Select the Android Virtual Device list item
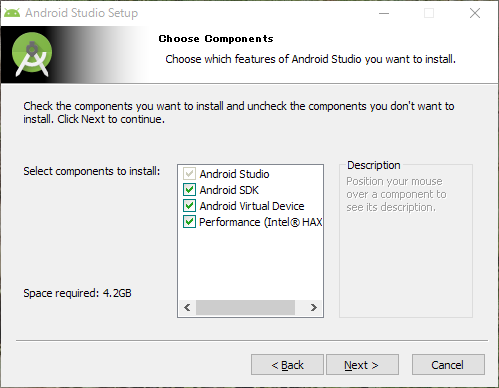Image resolution: width=499 pixels, height=388 pixels. click(x=252, y=206)
